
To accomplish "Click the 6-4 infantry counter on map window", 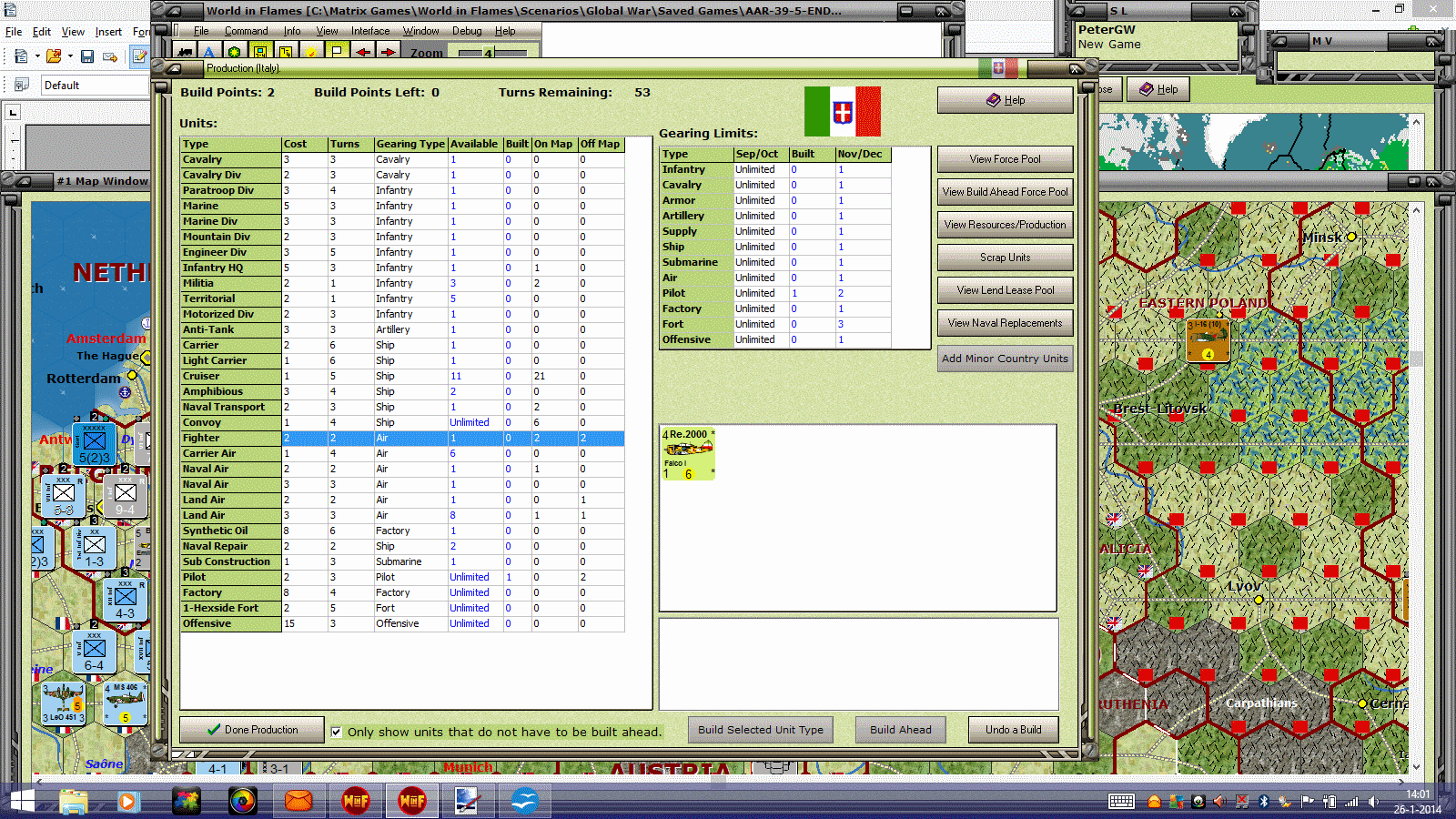I will (x=95, y=652).
